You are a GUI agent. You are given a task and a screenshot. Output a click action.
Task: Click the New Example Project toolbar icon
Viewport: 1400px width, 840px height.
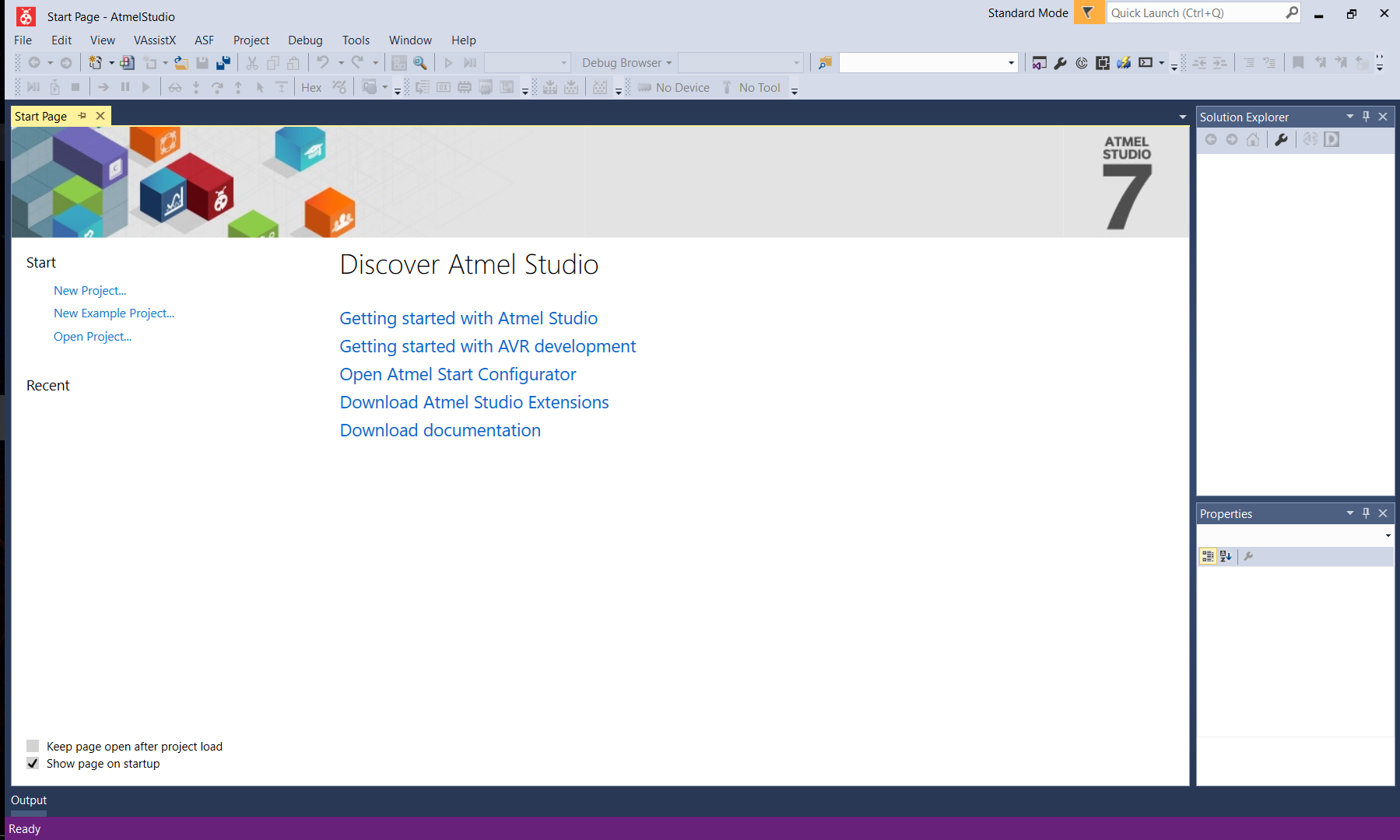pos(127,63)
